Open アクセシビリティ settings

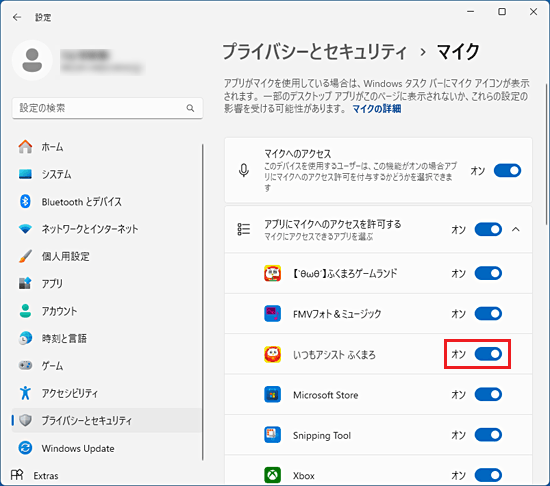pos(107,393)
